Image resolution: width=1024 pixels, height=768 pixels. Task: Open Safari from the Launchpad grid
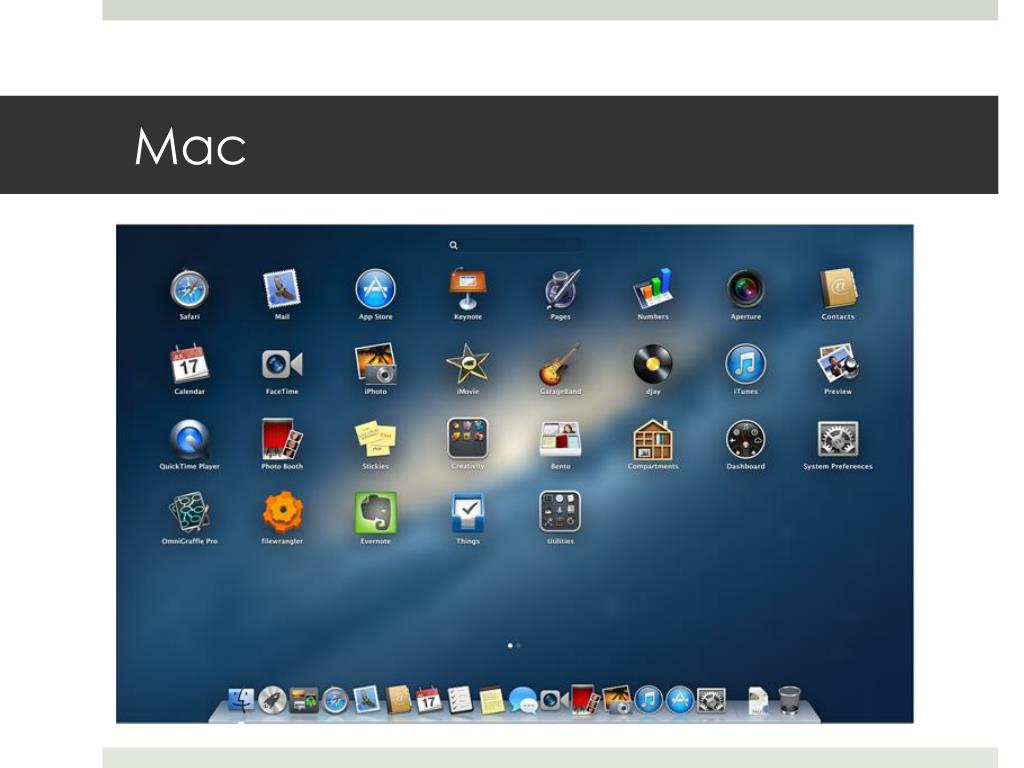(x=189, y=289)
